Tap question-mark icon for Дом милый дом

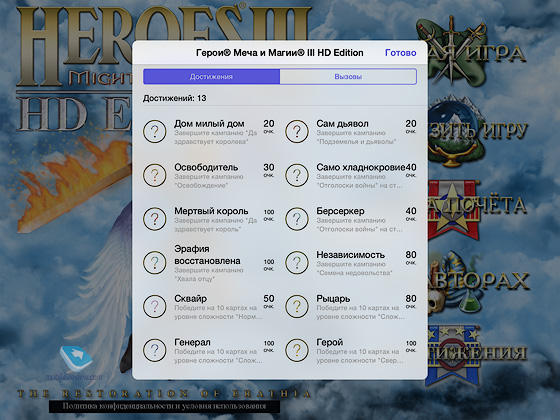(155, 131)
